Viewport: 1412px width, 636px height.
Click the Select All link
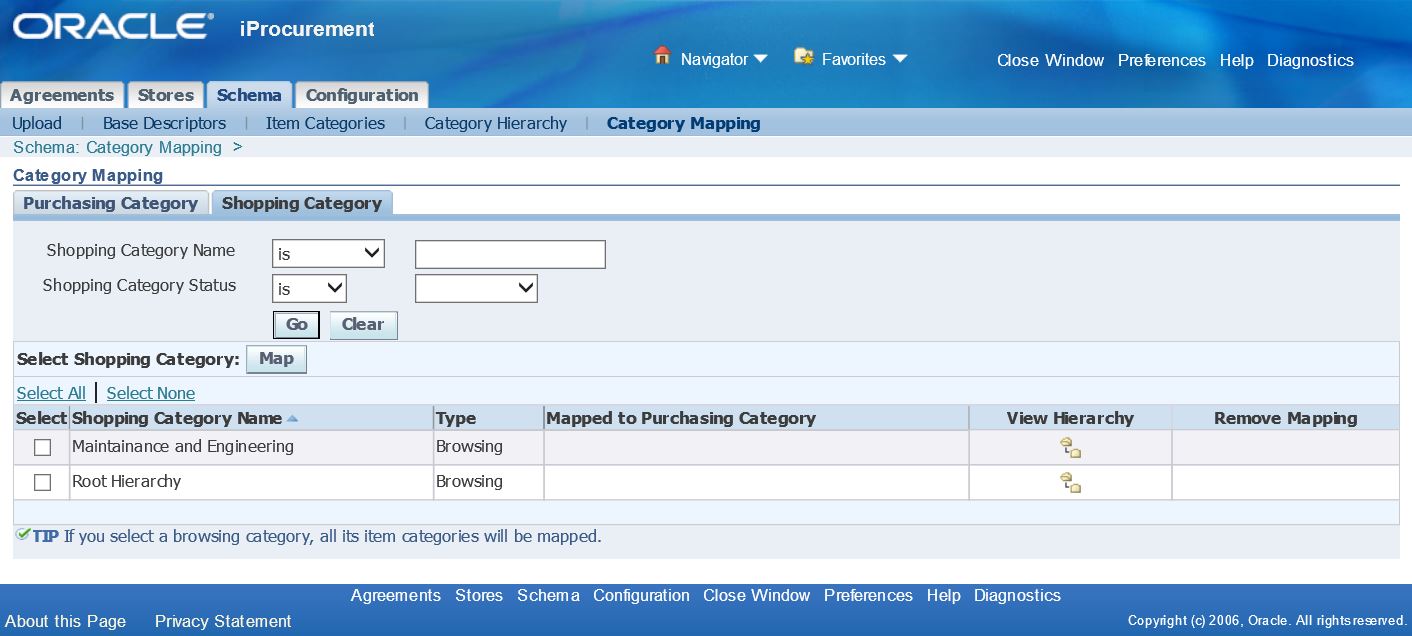[51, 393]
